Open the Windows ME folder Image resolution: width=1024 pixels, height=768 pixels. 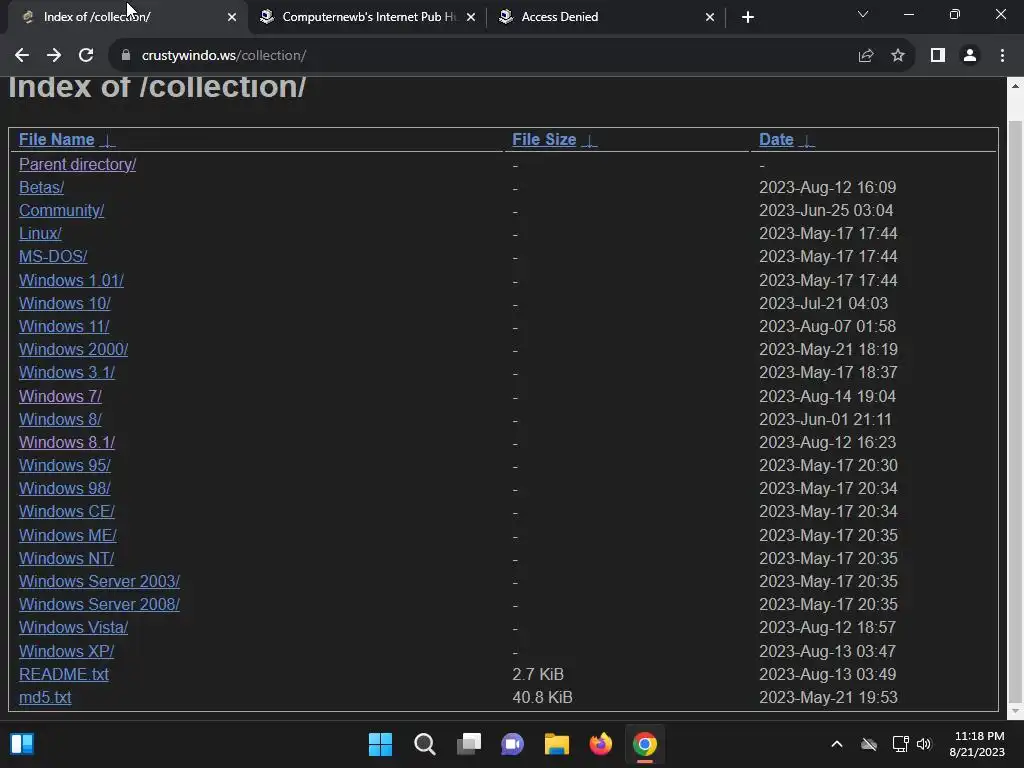click(x=68, y=536)
